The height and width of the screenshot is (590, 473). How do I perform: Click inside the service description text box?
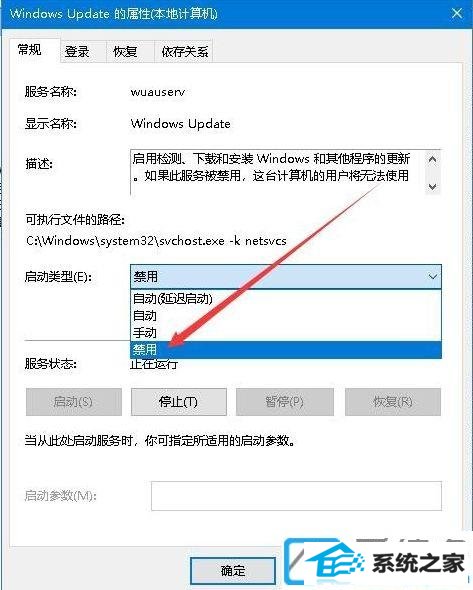click(x=278, y=172)
